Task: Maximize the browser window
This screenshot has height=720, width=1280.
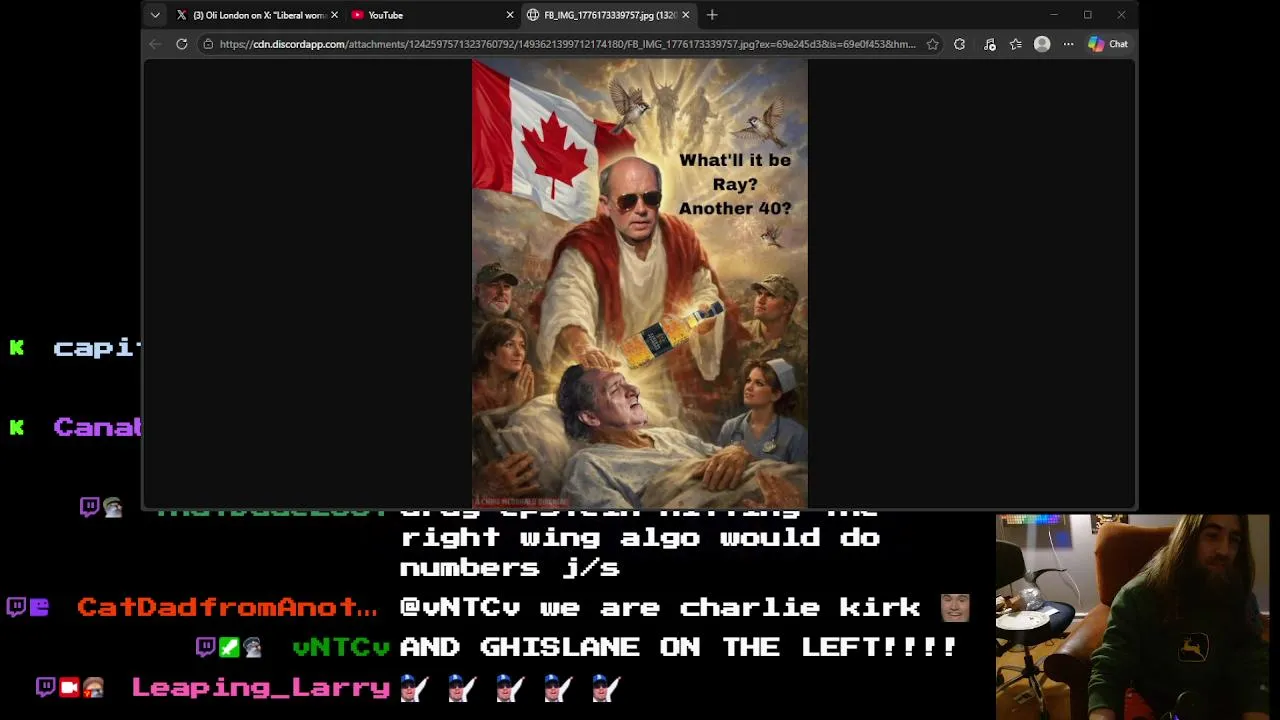Action: [x=1088, y=15]
